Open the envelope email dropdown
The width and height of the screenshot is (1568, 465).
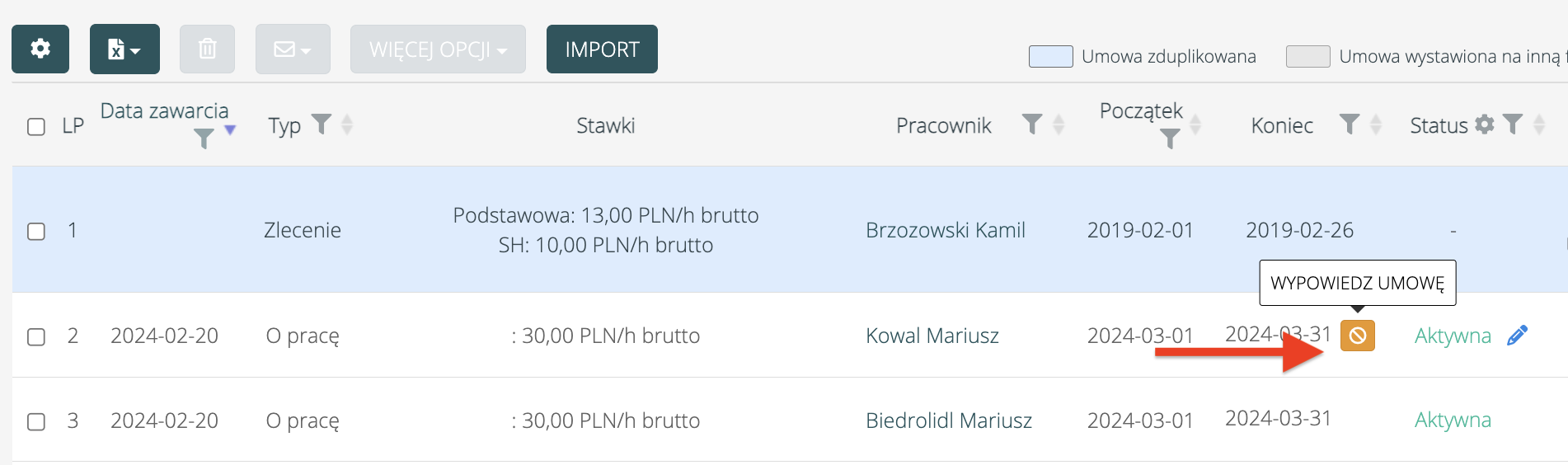[293, 49]
